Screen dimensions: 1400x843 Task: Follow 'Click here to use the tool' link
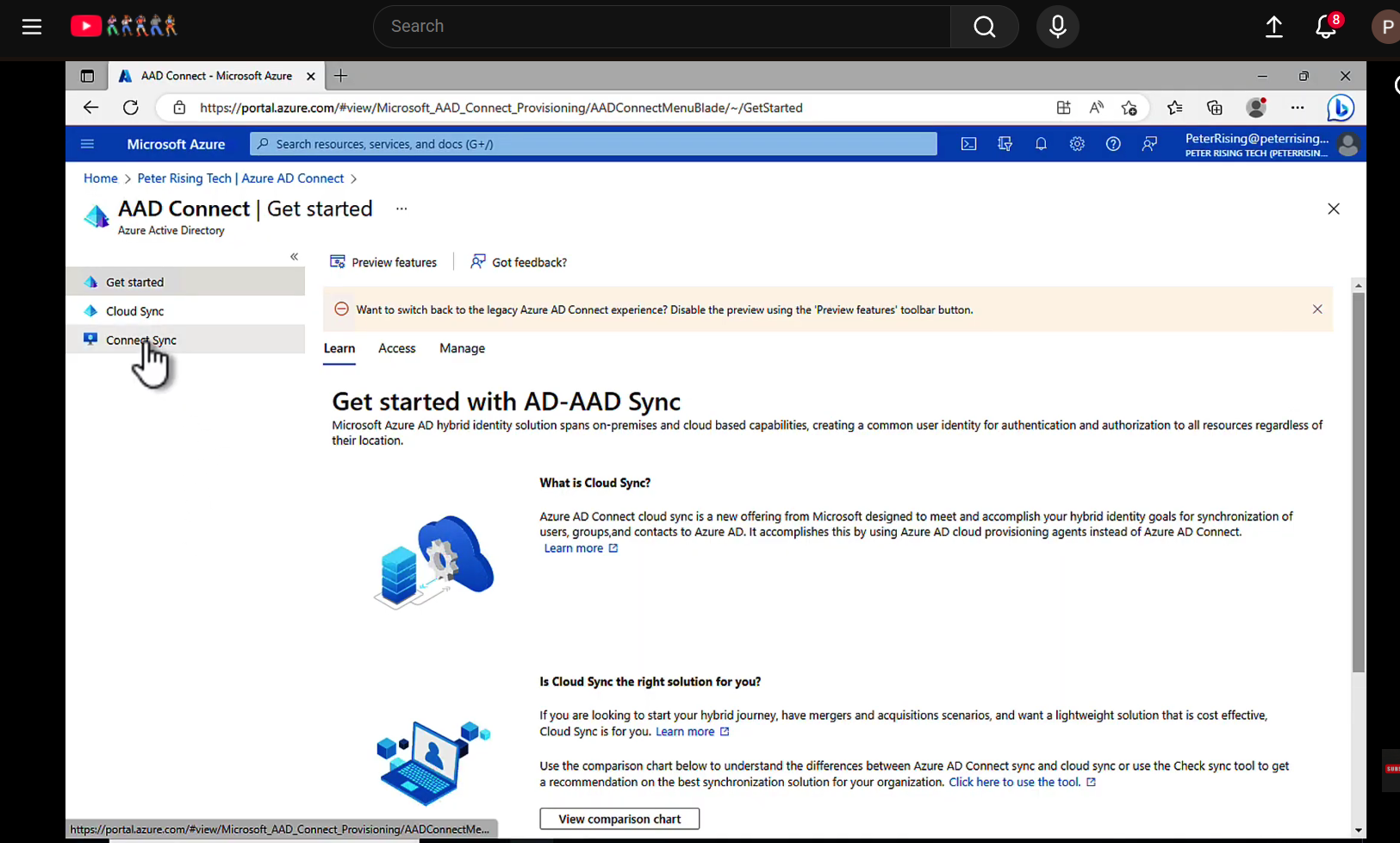pyautogui.click(x=1023, y=782)
